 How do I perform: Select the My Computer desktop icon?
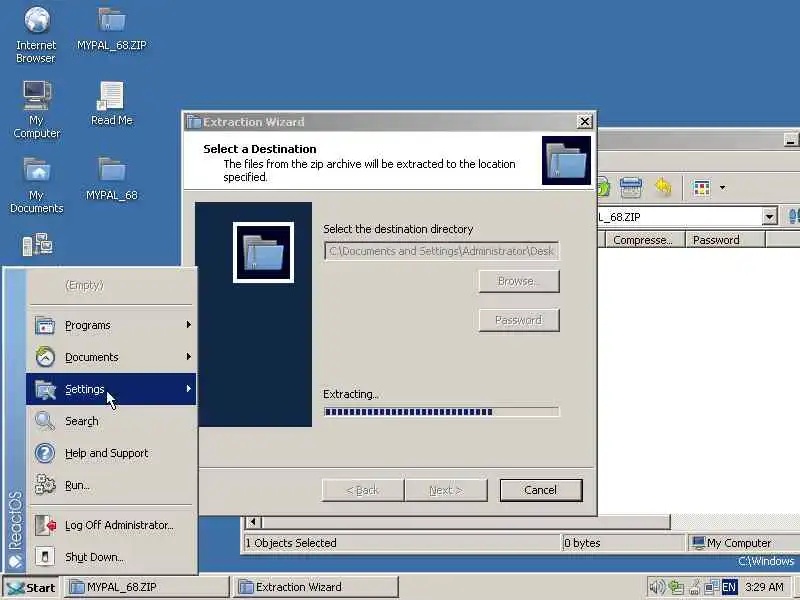[36, 109]
